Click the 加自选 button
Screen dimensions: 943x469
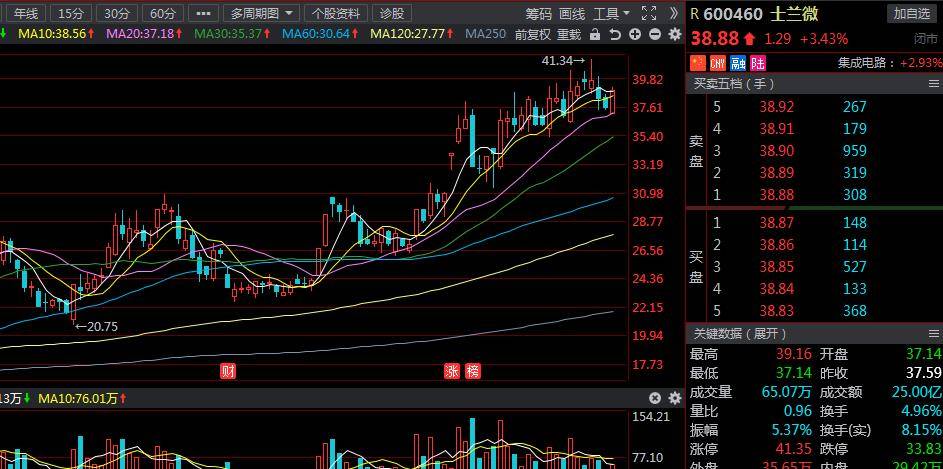click(911, 13)
